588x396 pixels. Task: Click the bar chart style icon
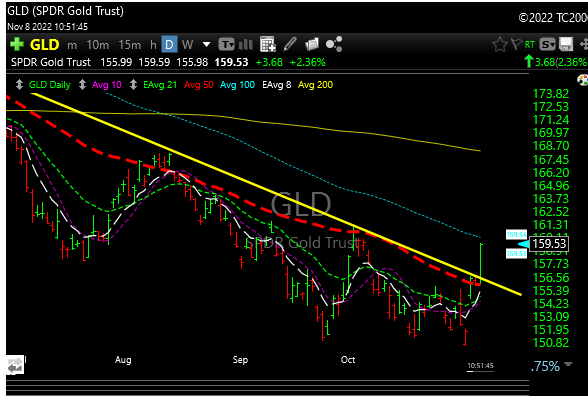(x=246, y=45)
